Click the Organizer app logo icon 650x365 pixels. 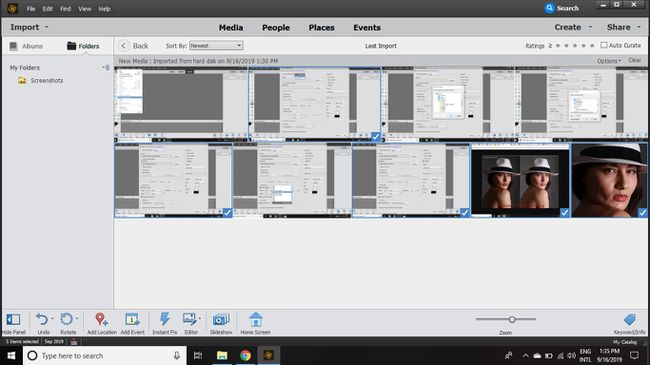(12, 8)
